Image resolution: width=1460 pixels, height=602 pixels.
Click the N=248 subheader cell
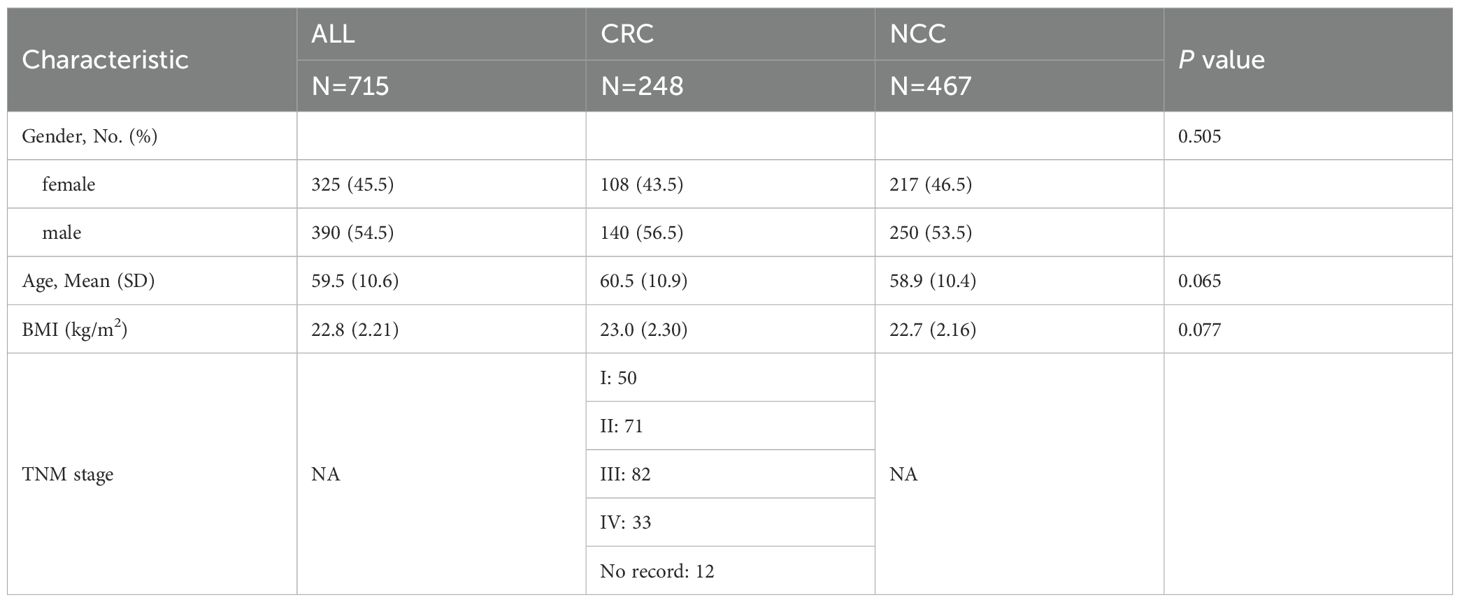pos(642,86)
